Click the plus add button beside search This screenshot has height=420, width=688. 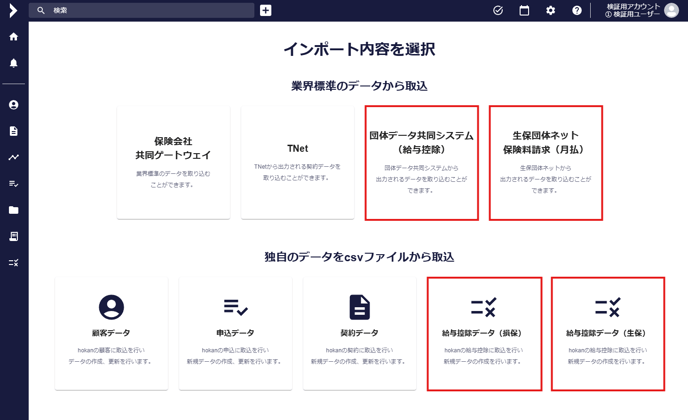(266, 11)
